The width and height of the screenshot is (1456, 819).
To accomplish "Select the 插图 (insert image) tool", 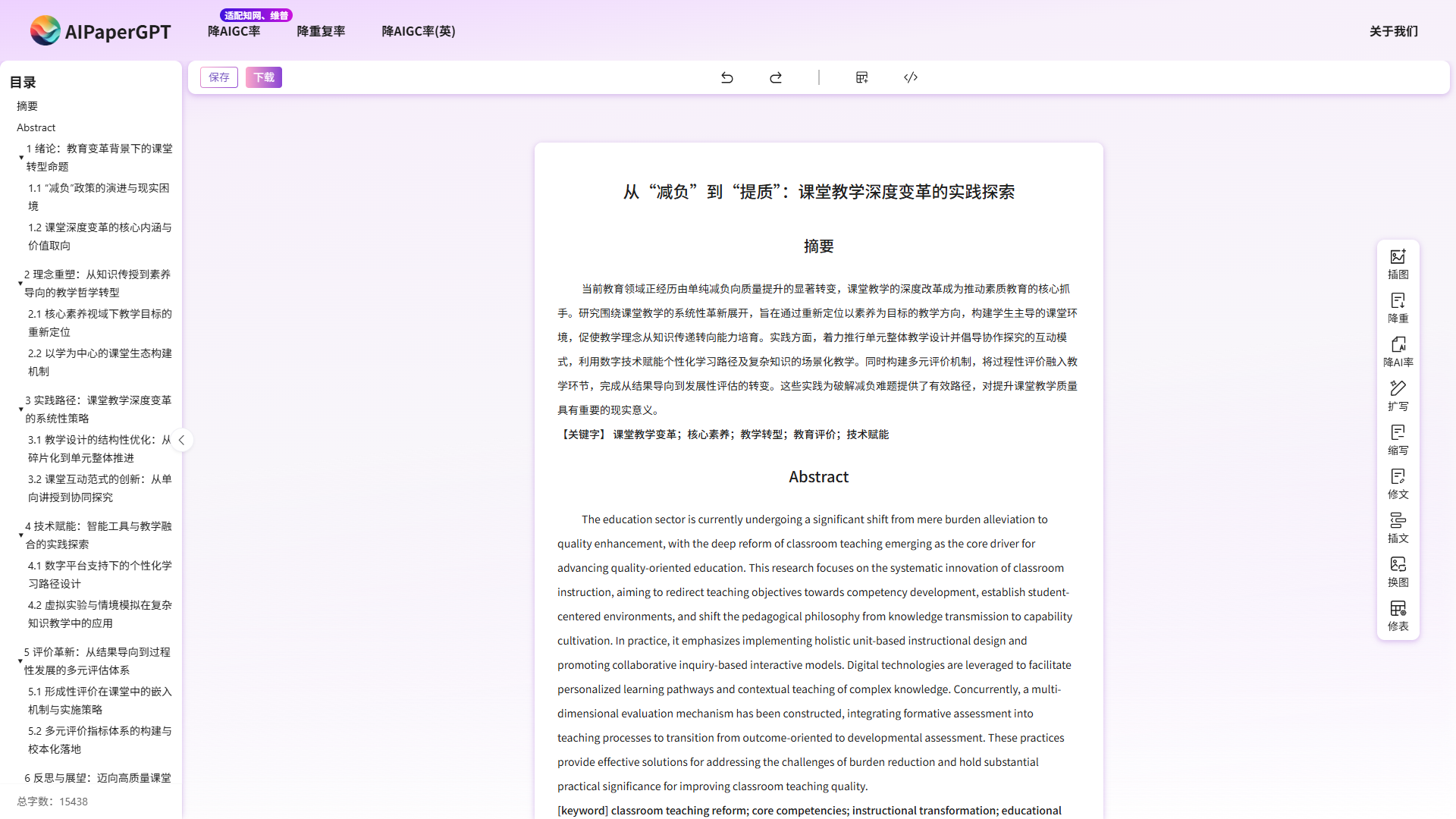I will click(x=1398, y=263).
